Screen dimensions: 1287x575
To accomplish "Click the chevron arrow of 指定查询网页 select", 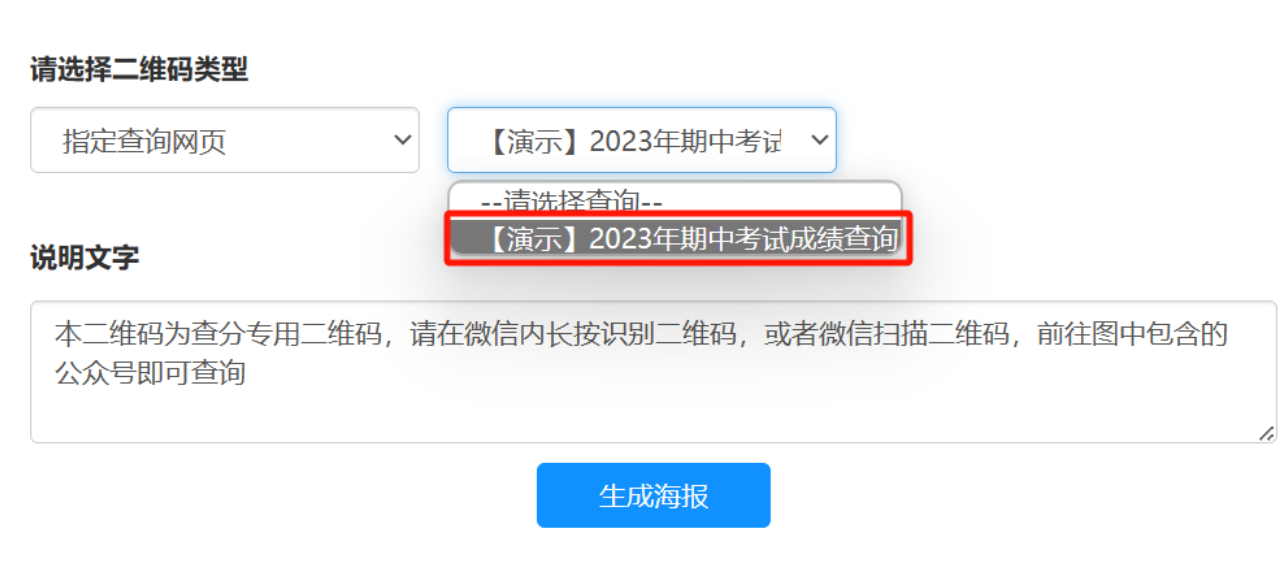I will tap(402, 140).
